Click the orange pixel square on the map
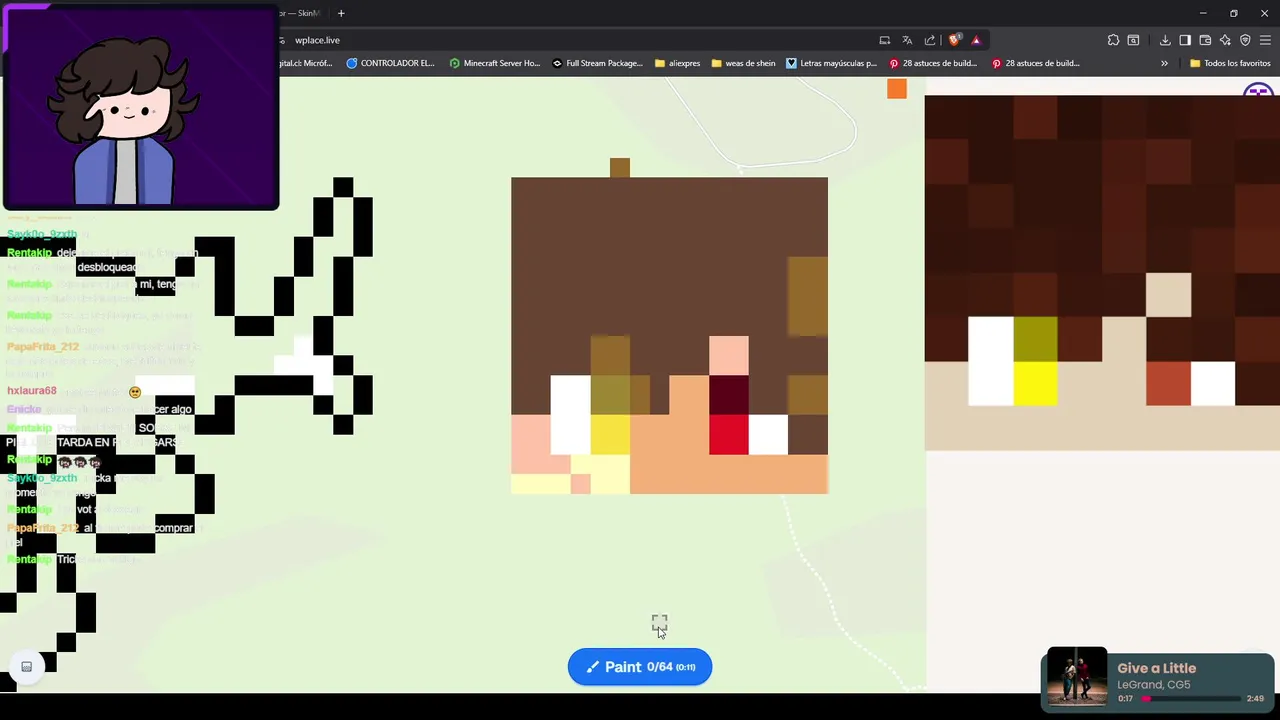This screenshot has height=720, width=1280. pyautogui.click(x=897, y=89)
